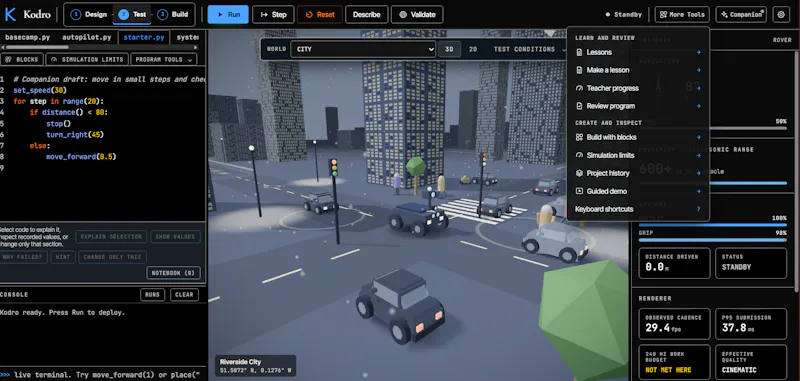Viewport: 800px width, 381px height.
Task: Click the Why Failed? button
Action: [x=23, y=257]
